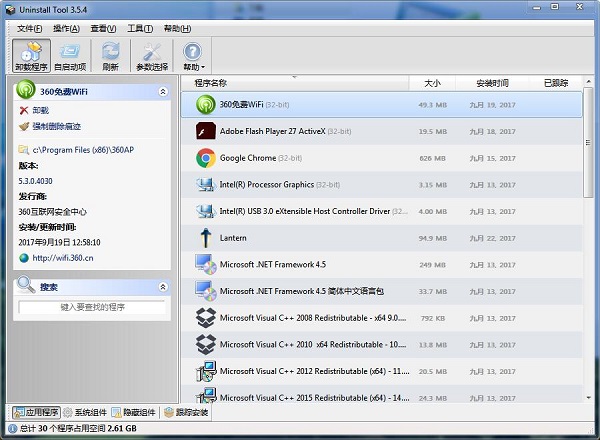Viewport: 600px width, 440px height.
Task: Click the Lantern arrow icon
Action: coord(206,238)
